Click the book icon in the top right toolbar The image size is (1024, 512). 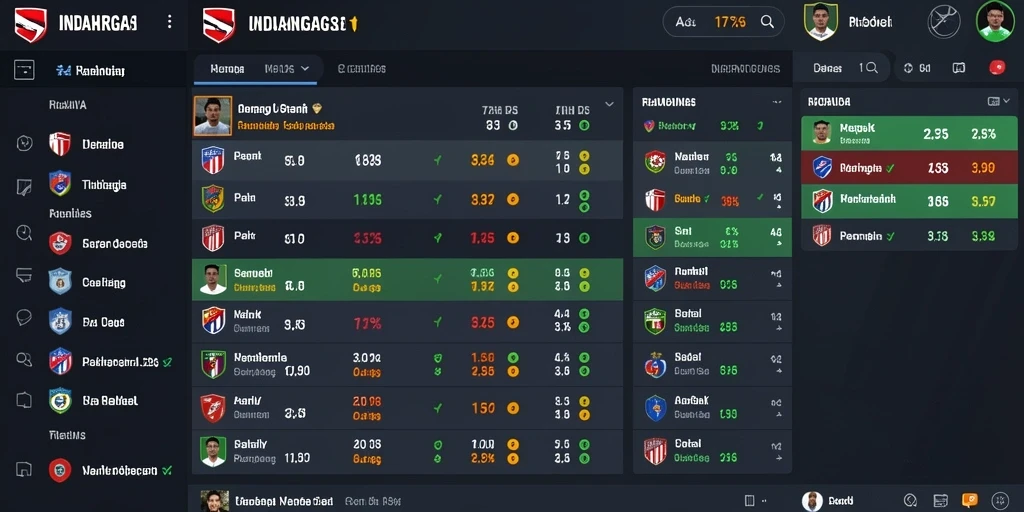click(959, 68)
